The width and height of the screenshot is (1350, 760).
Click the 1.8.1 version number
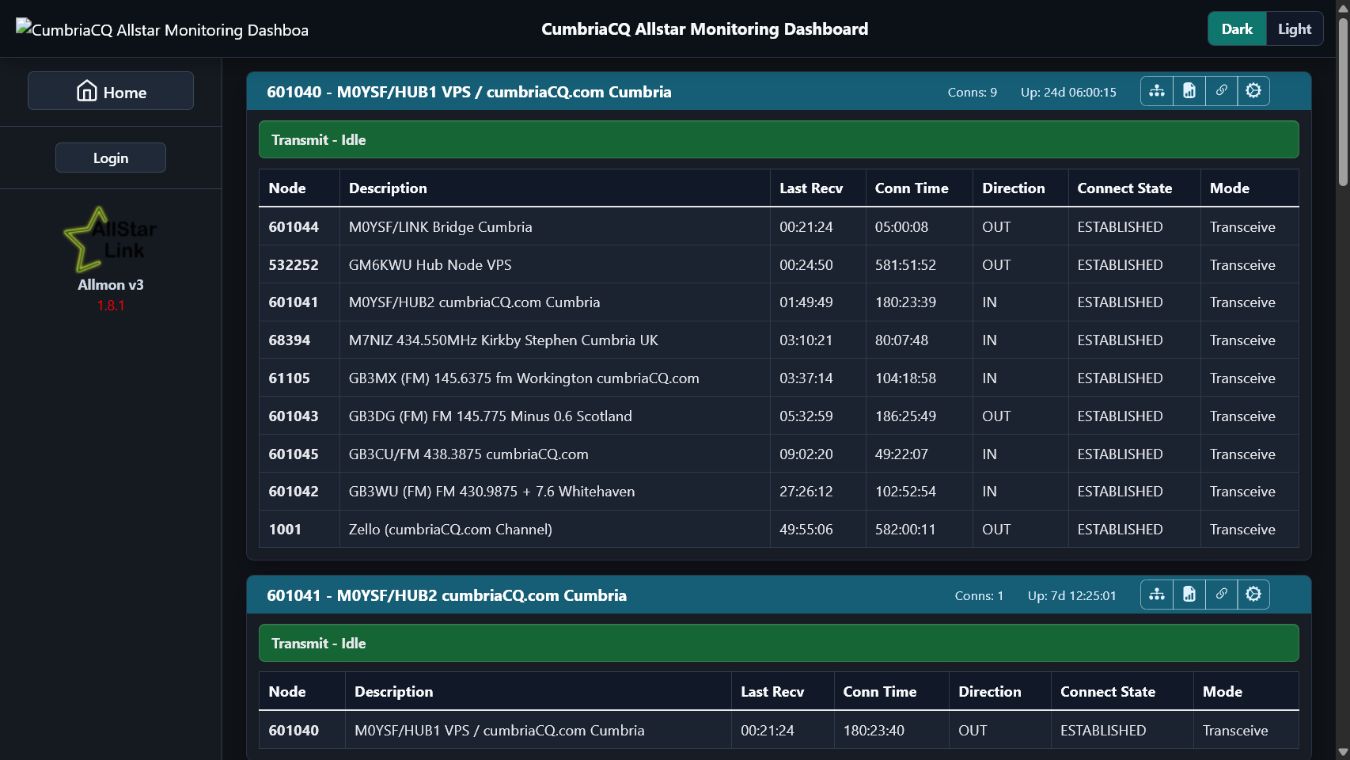coord(110,305)
